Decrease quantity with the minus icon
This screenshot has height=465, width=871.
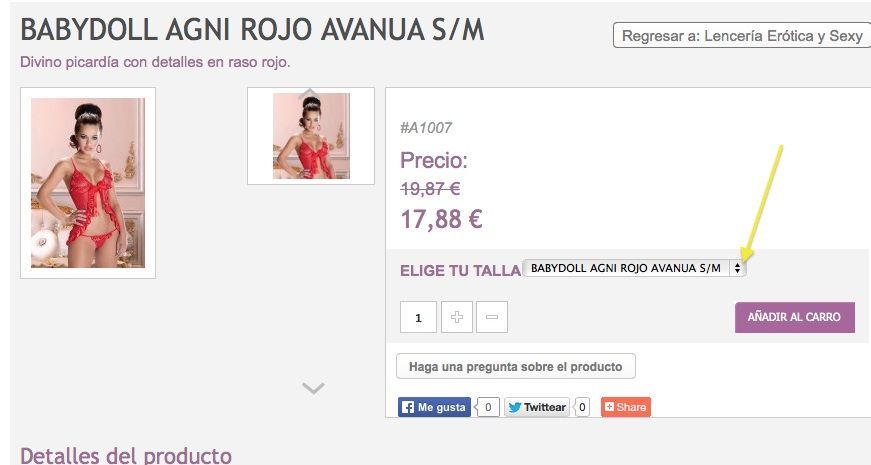(492, 317)
